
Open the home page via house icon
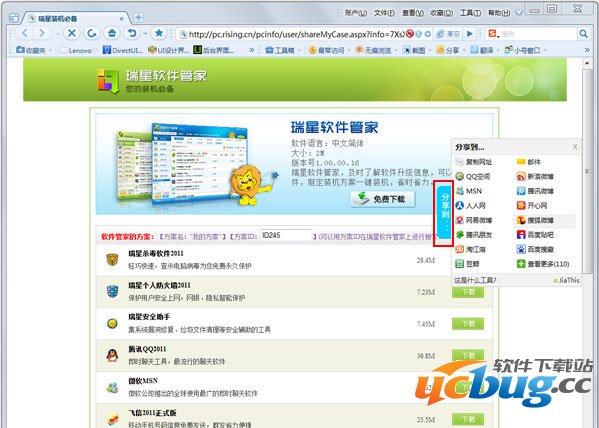click(x=112, y=34)
